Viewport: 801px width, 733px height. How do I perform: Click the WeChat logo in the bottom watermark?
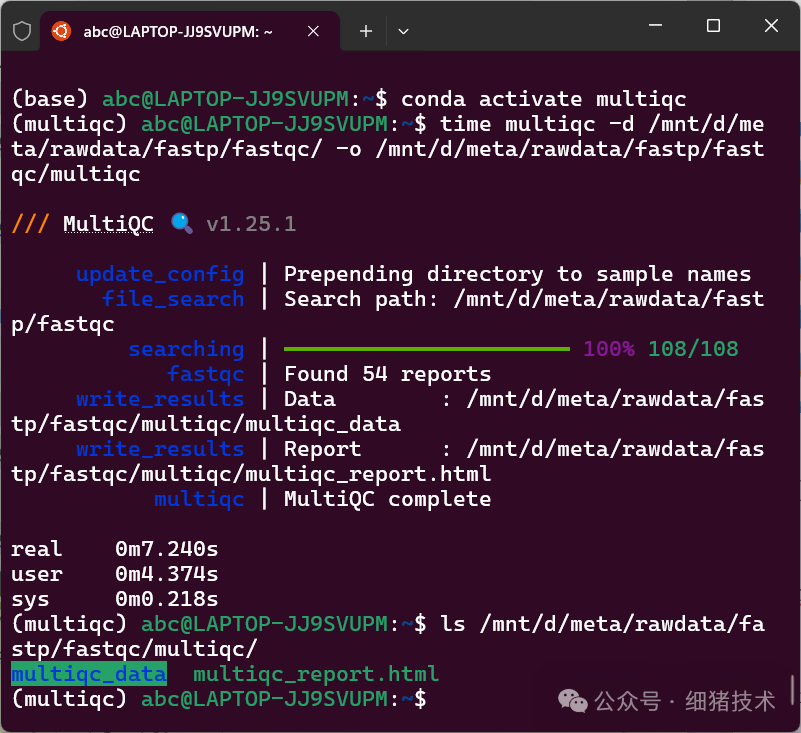tap(572, 701)
